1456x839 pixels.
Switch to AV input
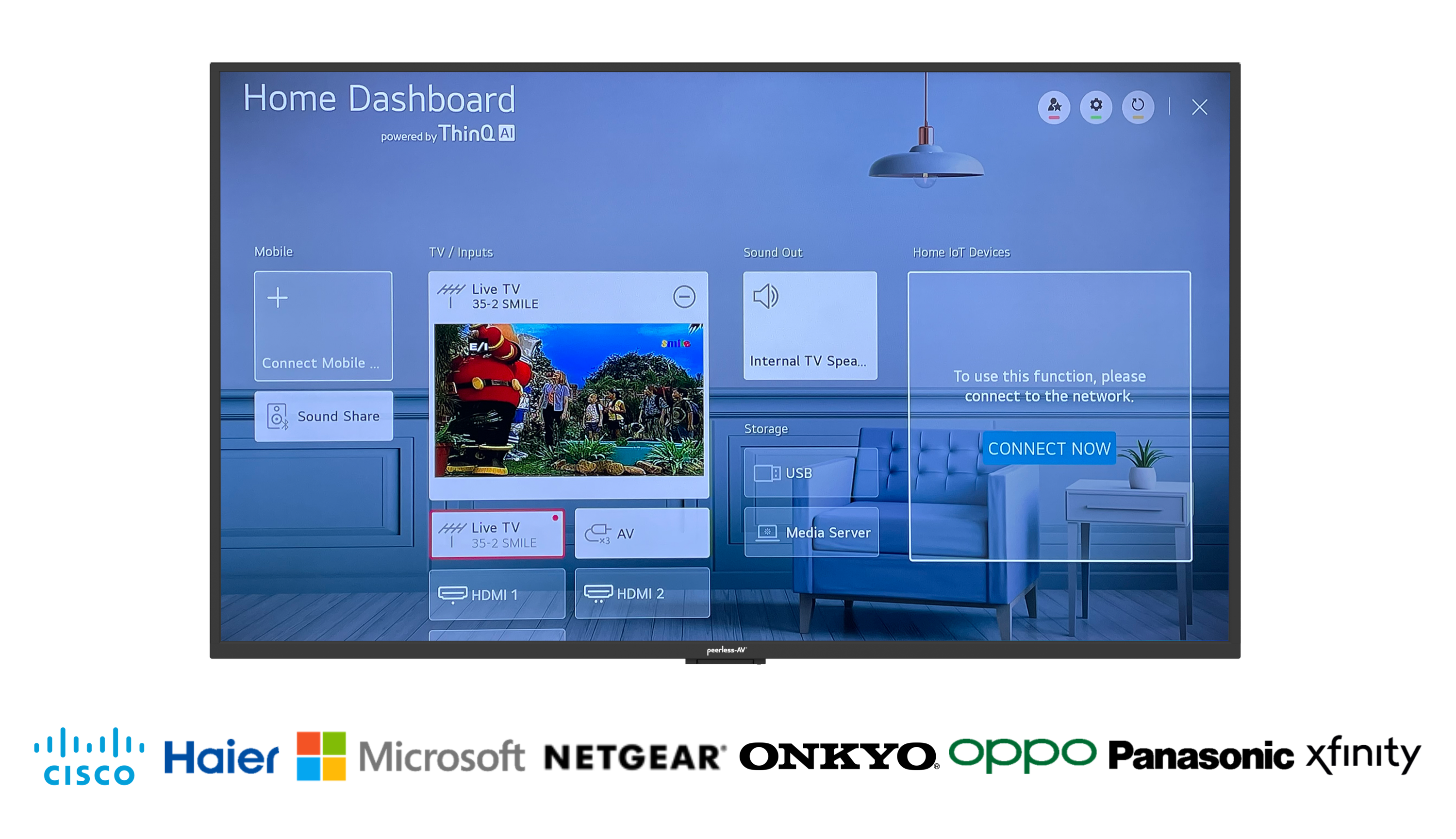click(642, 534)
